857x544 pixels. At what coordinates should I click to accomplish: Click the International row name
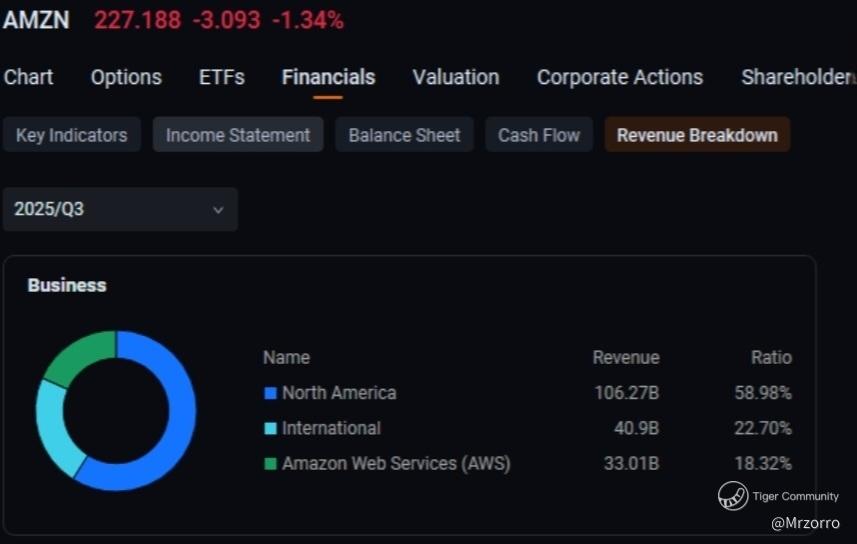(x=331, y=428)
